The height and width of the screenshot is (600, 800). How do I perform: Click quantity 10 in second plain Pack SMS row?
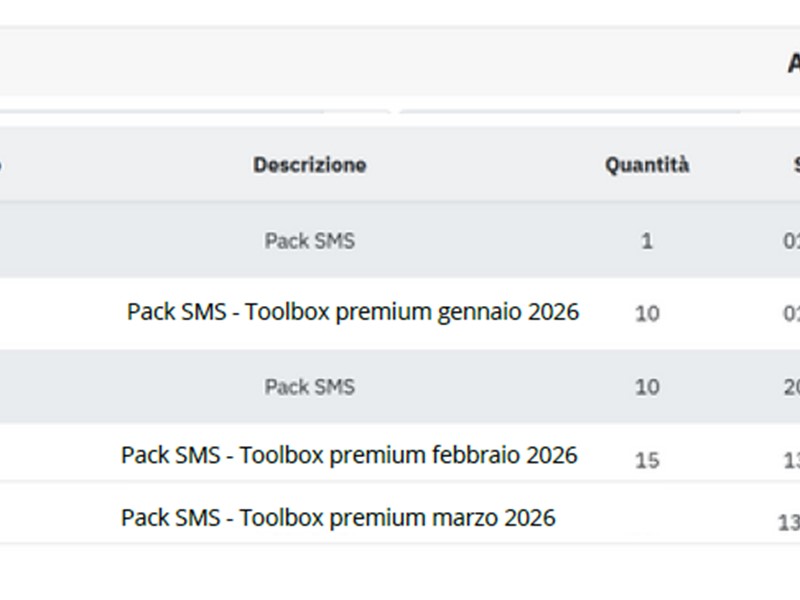pos(646,387)
